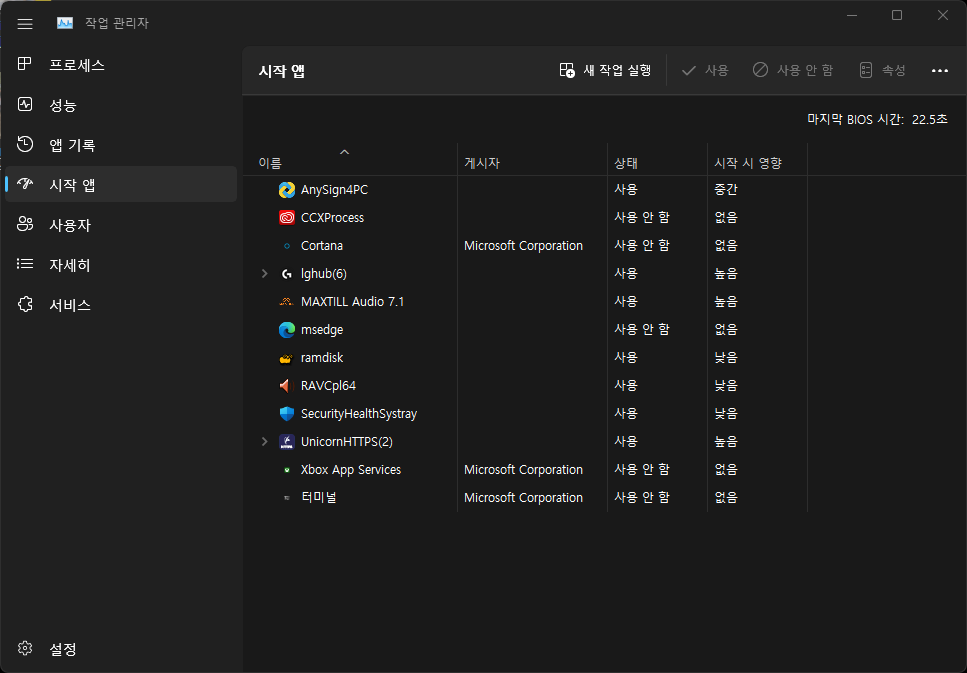Select the SecurityHealthSystray row name
967x673 pixels.
tap(359, 414)
